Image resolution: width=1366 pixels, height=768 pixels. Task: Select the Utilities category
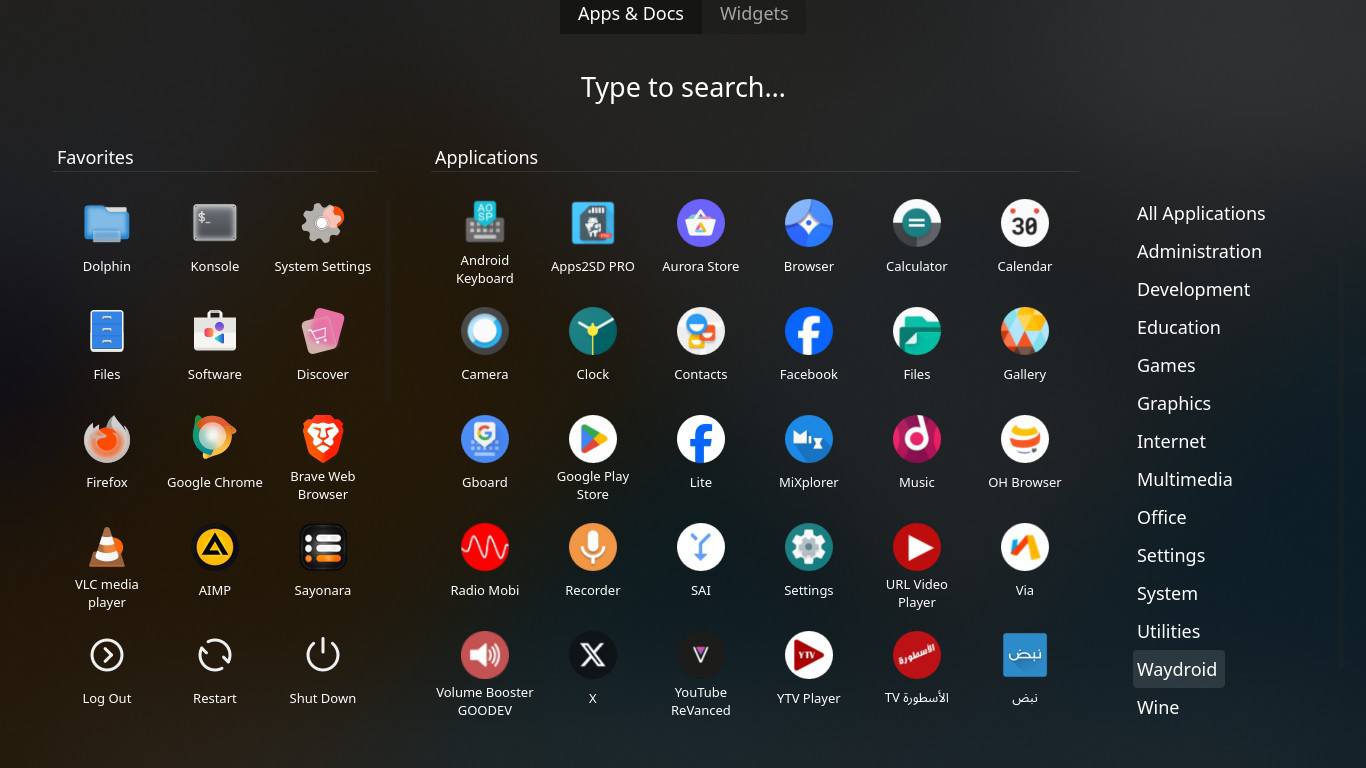pos(1168,631)
